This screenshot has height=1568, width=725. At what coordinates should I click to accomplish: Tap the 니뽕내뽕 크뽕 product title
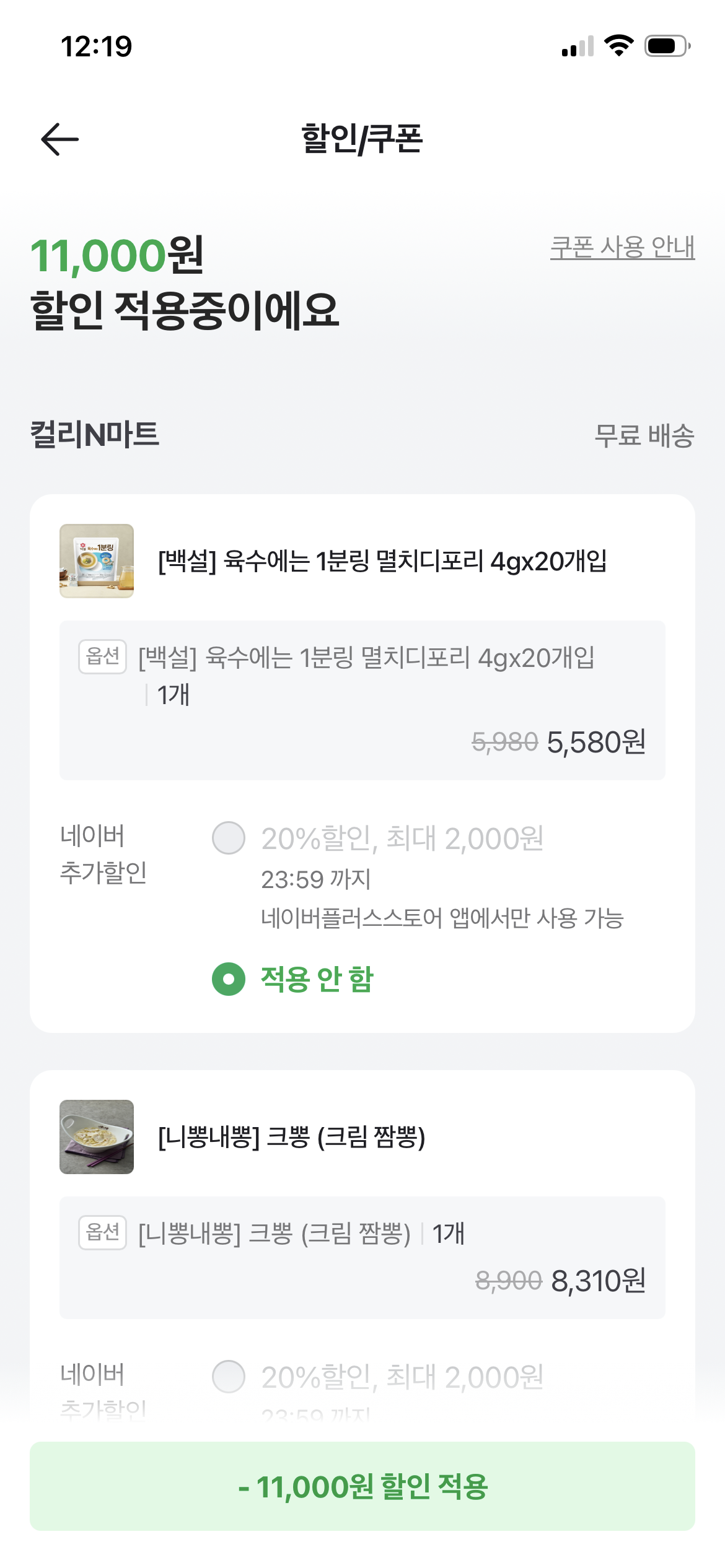292,1138
